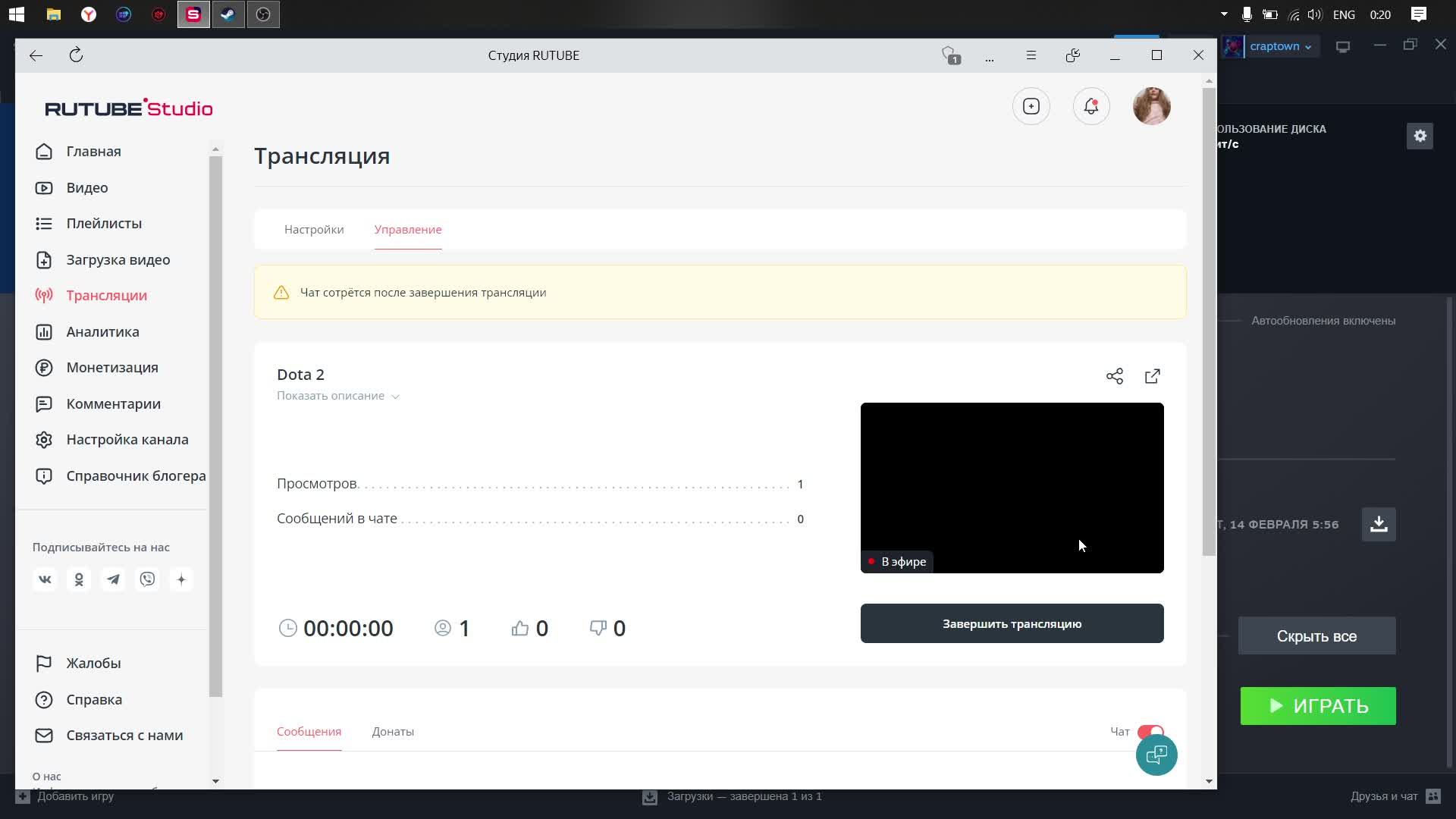The width and height of the screenshot is (1456, 819).
Task: Switch to the Сообщения tab
Action: pos(309,732)
